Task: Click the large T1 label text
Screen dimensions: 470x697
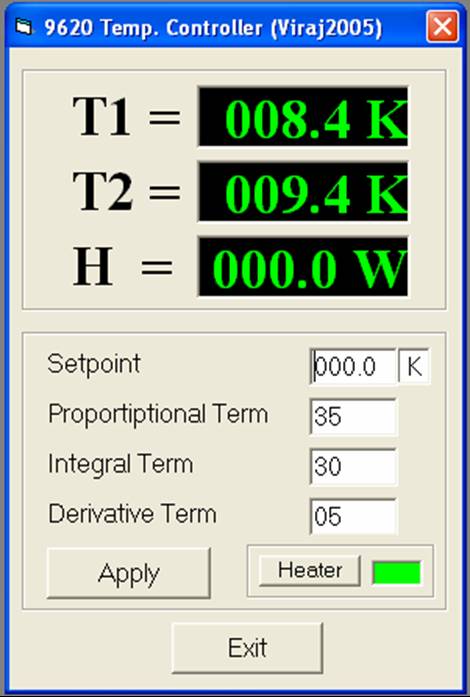Action: point(102,116)
